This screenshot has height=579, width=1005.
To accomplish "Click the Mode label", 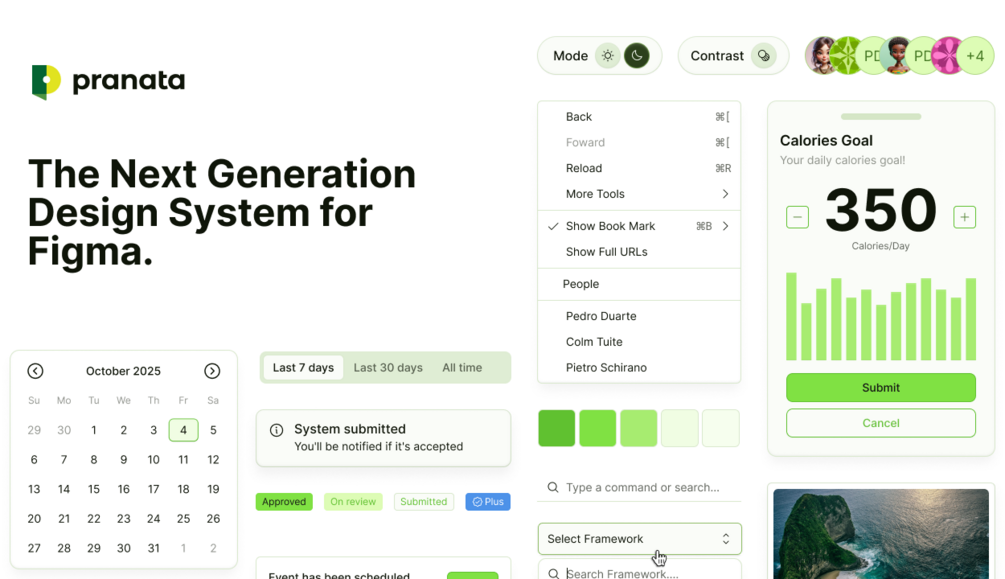I will (570, 56).
